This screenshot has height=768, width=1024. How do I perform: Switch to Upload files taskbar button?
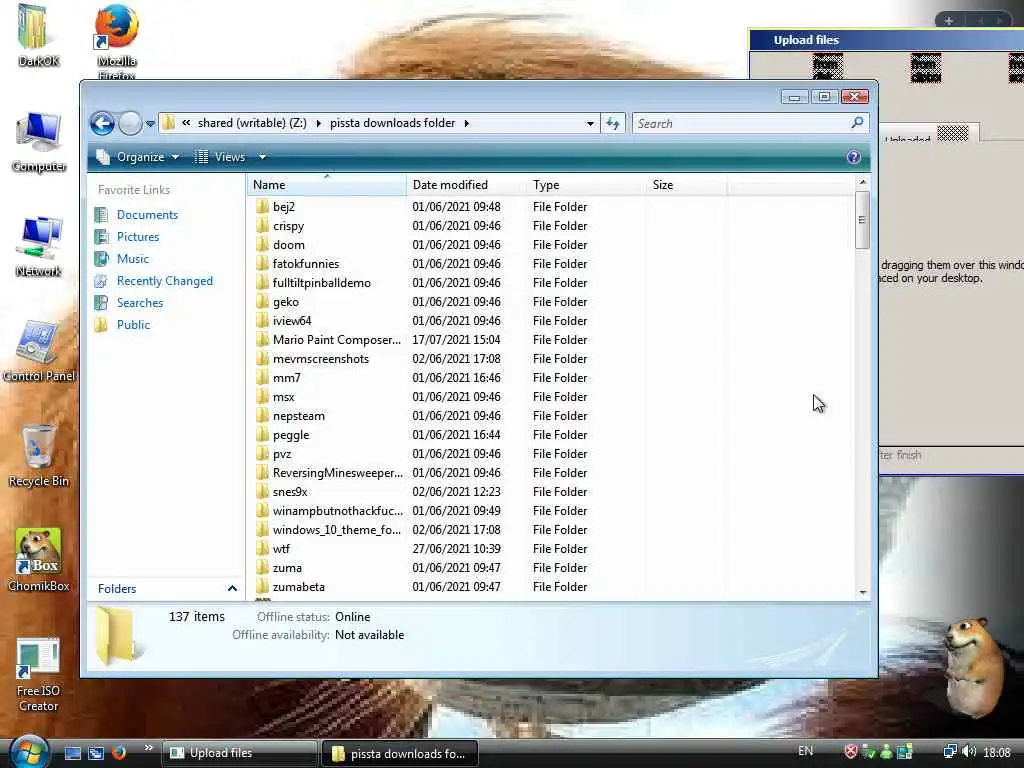[238, 753]
